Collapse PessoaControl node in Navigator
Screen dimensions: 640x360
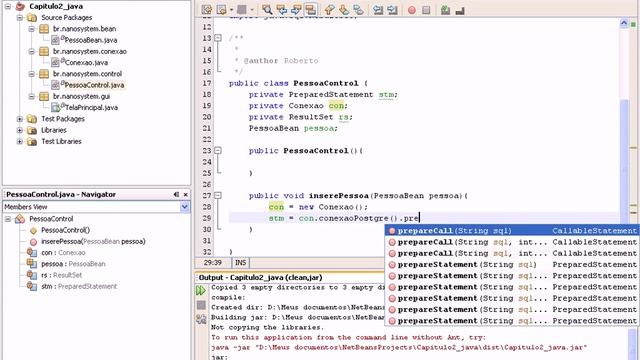(8, 219)
